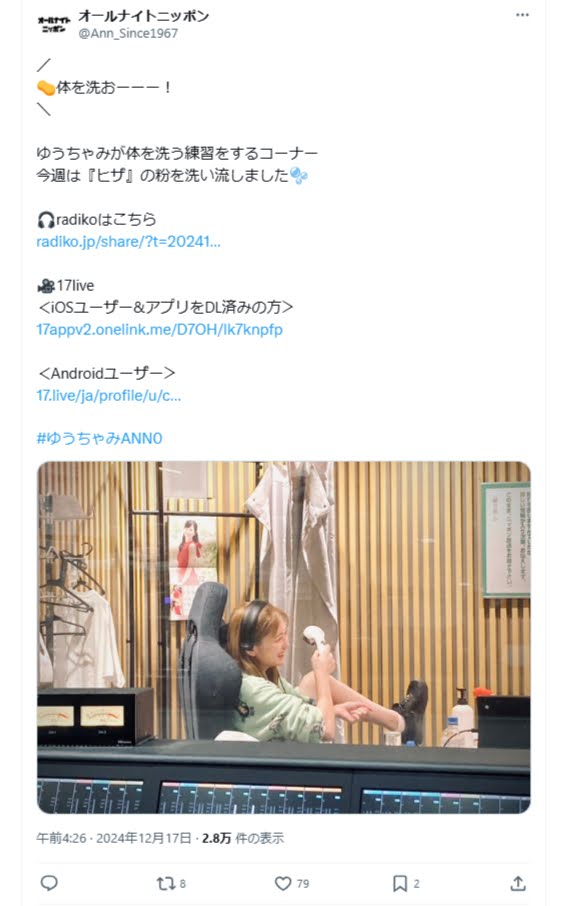Image resolution: width=564 pixels, height=906 pixels.
Task: Click the like count 79
Action: tap(303, 883)
